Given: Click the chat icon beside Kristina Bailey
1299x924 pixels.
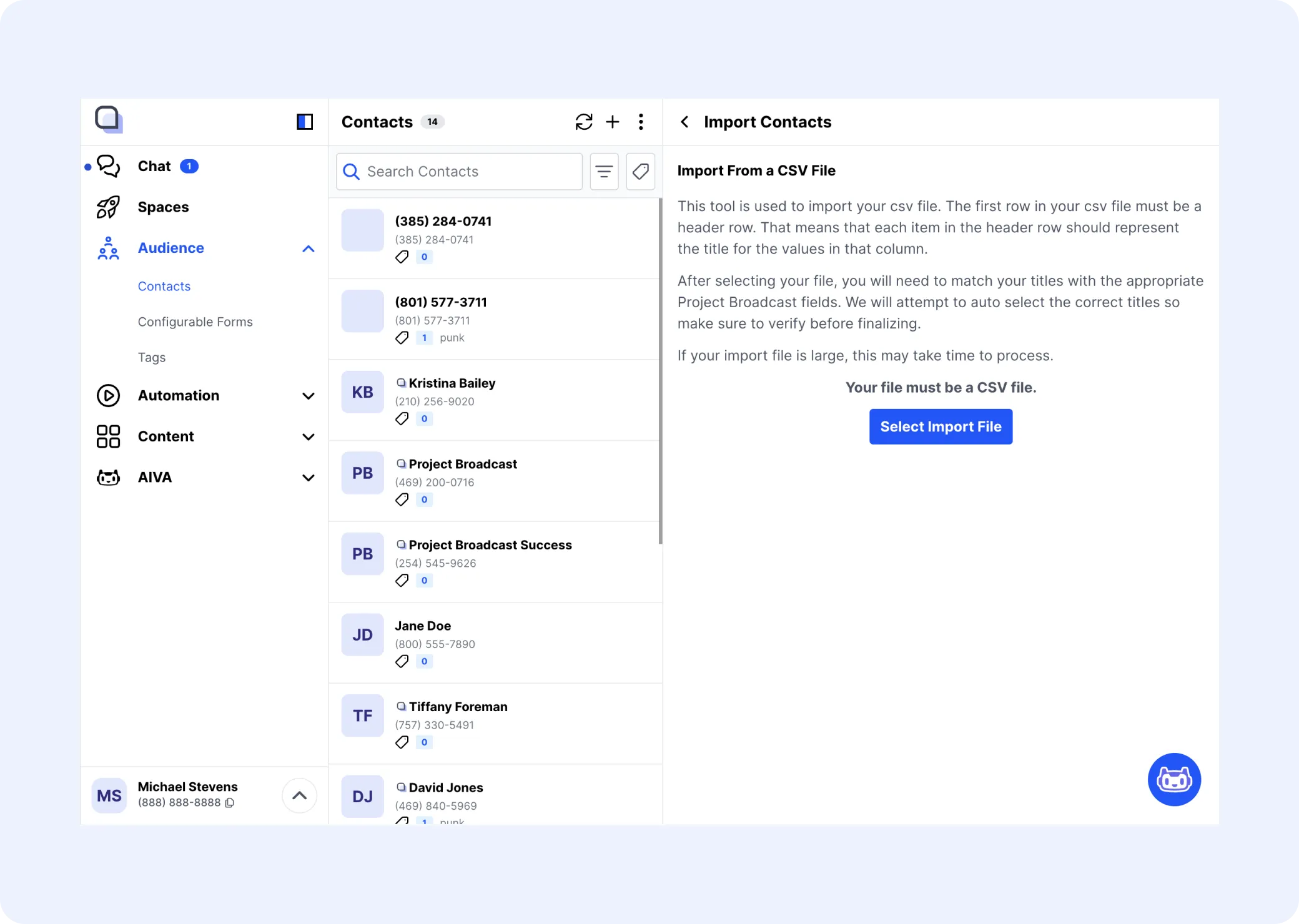Looking at the screenshot, I should click(401, 383).
